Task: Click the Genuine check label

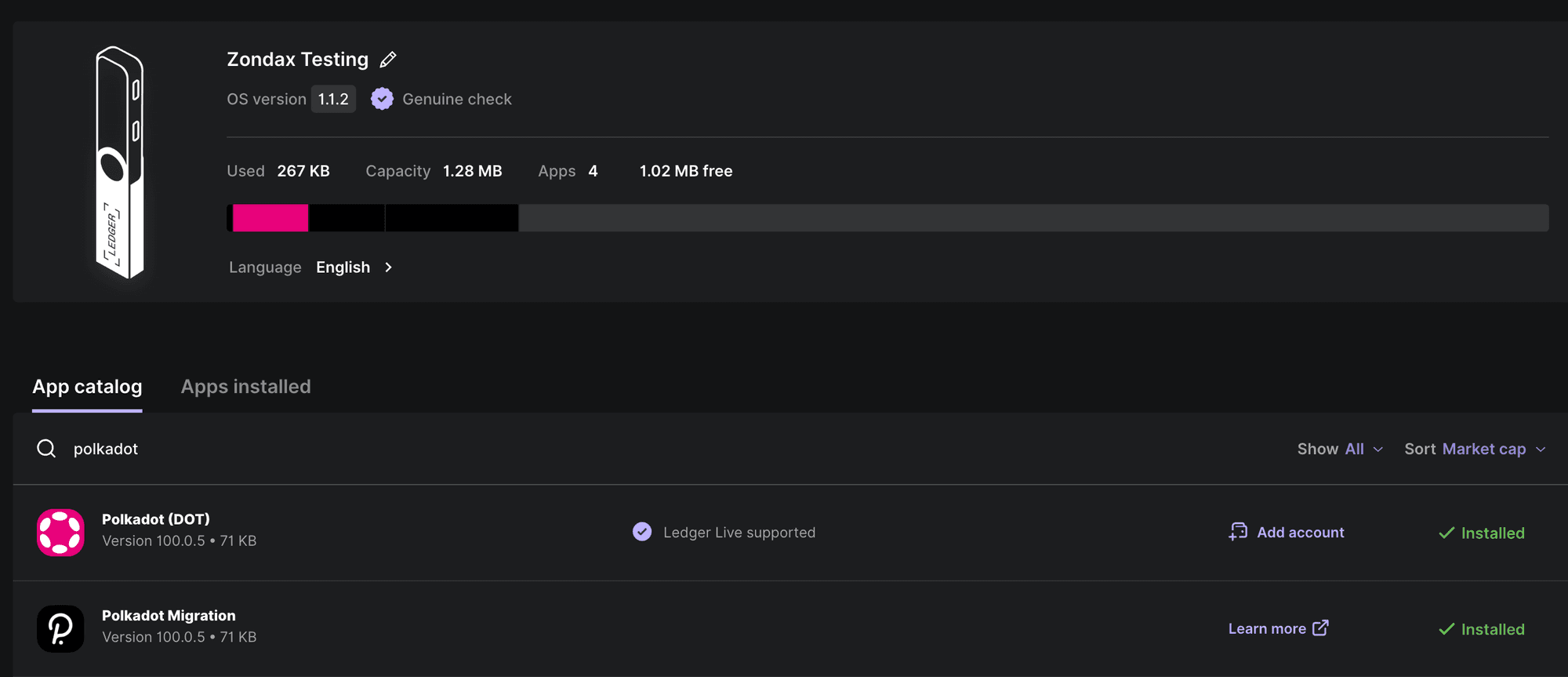Action: pyautogui.click(x=457, y=99)
